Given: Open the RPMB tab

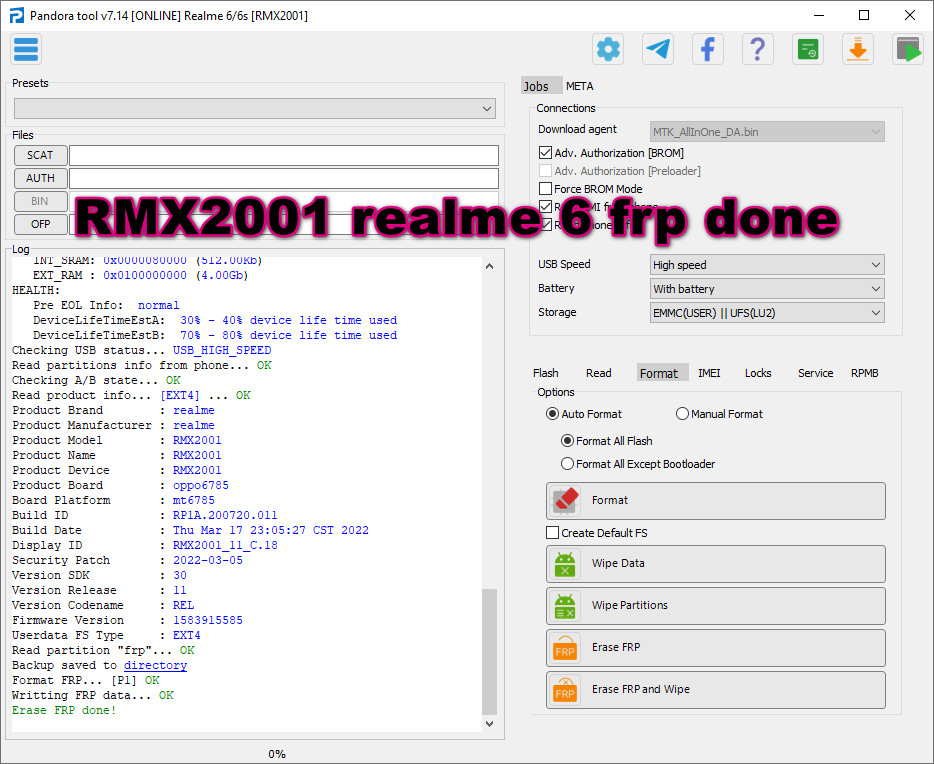Looking at the screenshot, I should point(865,373).
